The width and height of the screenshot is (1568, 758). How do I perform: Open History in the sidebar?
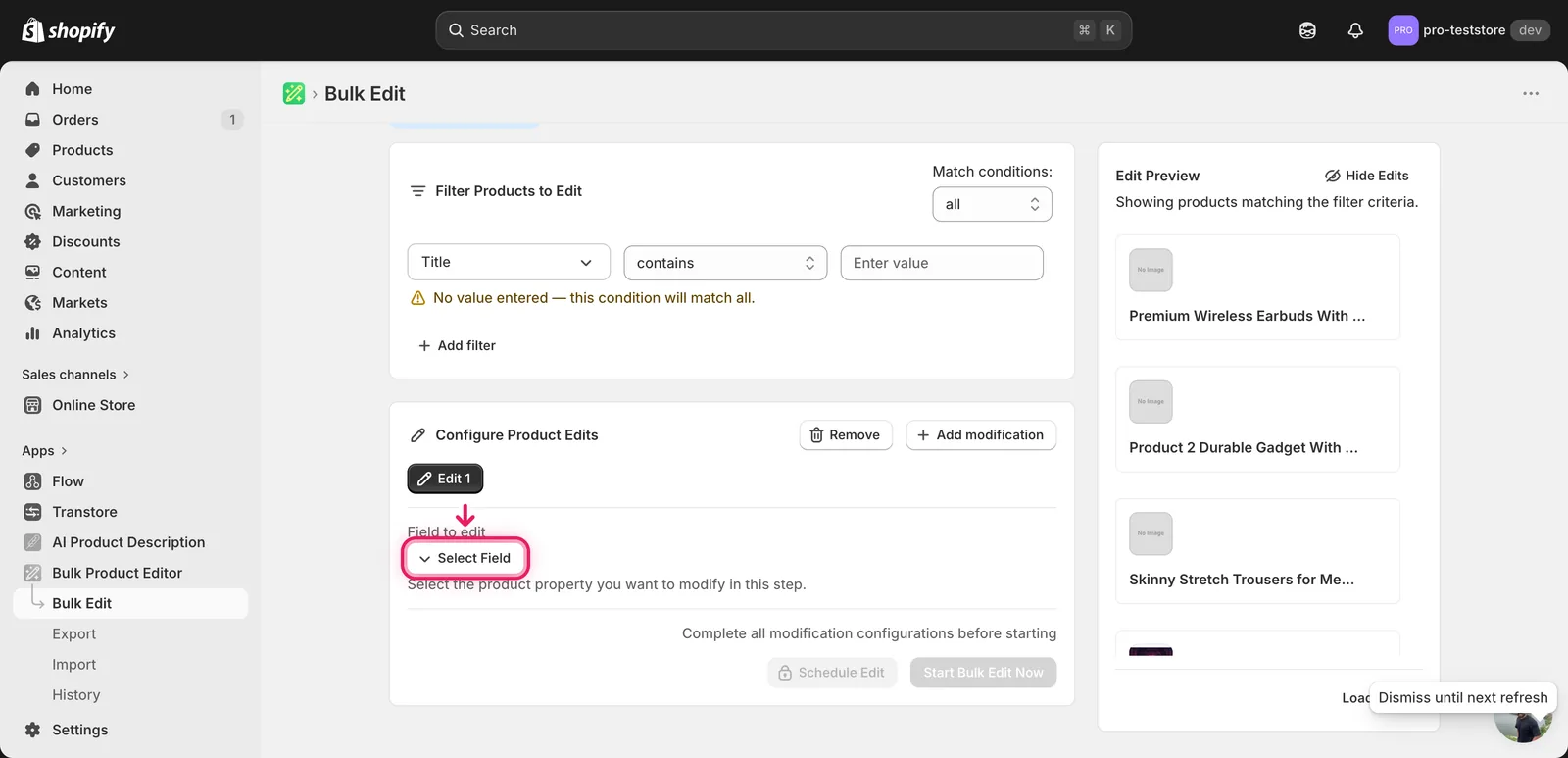(76, 695)
